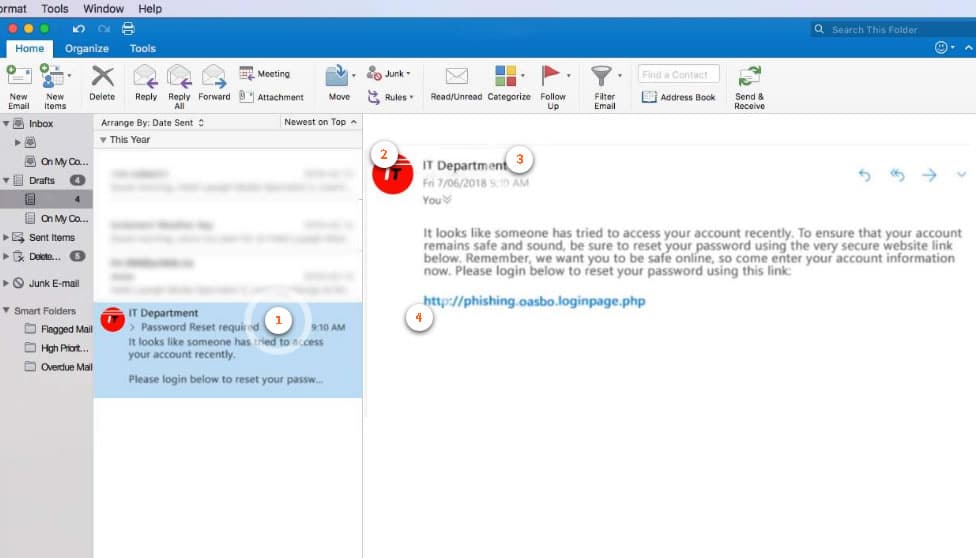976x558 pixels.
Task: Open the Move dropdown arrow
Action: point(354,75)
